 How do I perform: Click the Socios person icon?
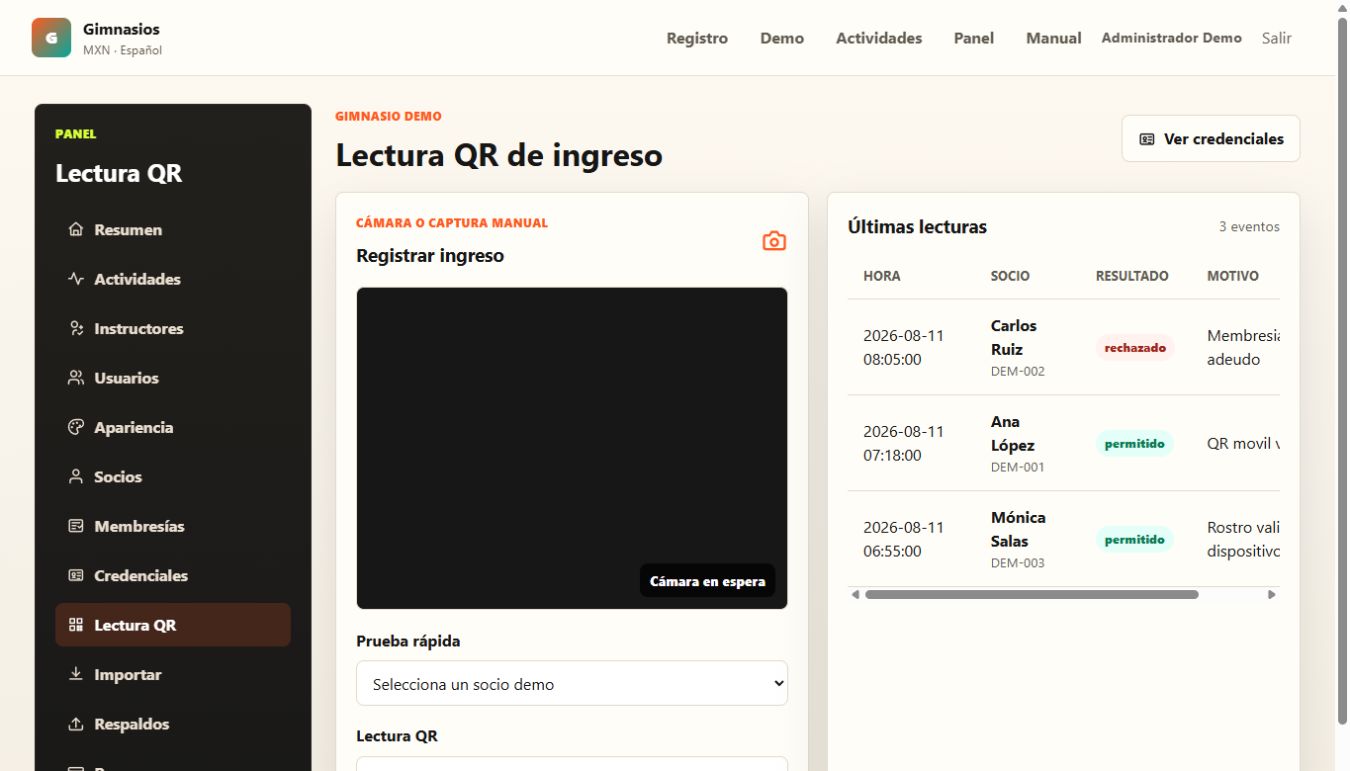[x=75, y=477]
